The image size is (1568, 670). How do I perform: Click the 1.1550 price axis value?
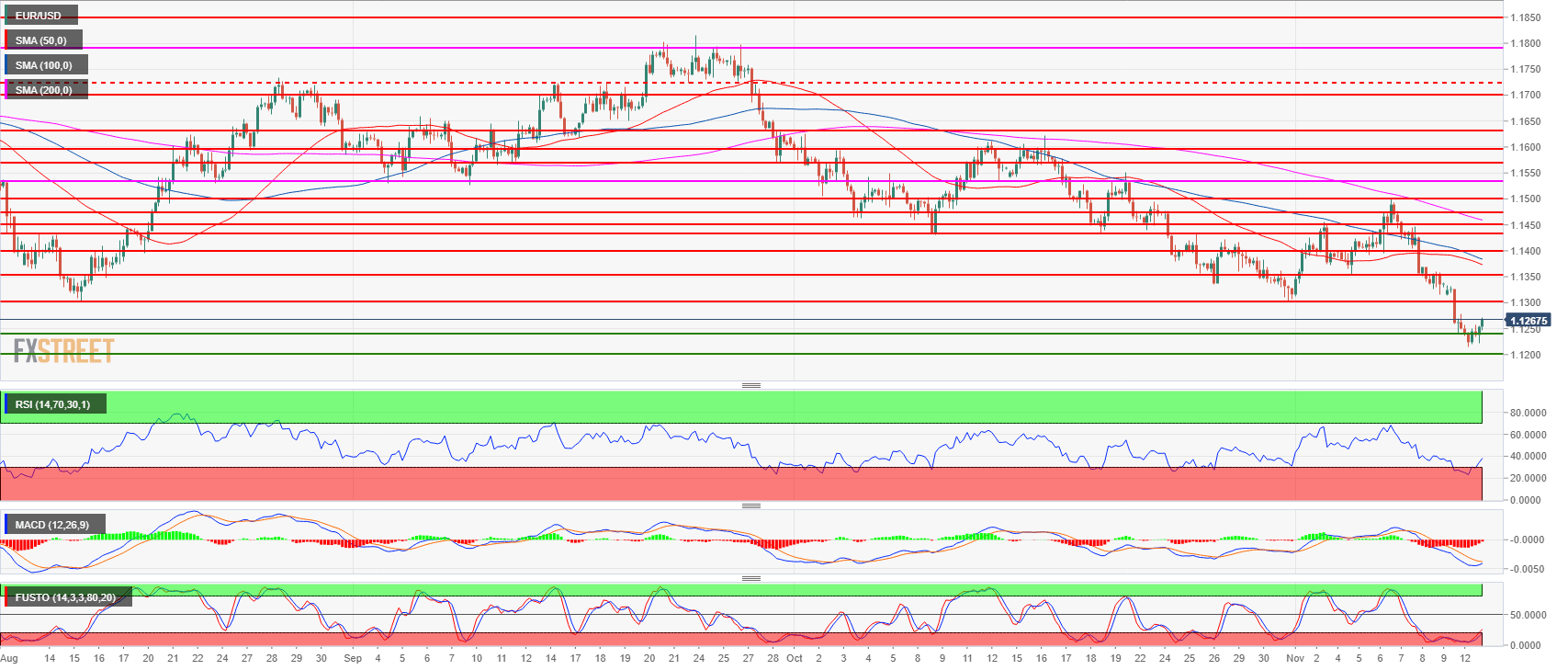click(x=1526, y=173)
